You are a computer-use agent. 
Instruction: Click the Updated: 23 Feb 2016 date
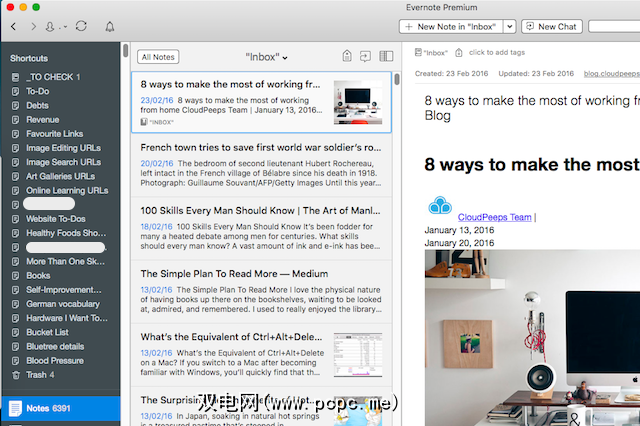[536, 73]
